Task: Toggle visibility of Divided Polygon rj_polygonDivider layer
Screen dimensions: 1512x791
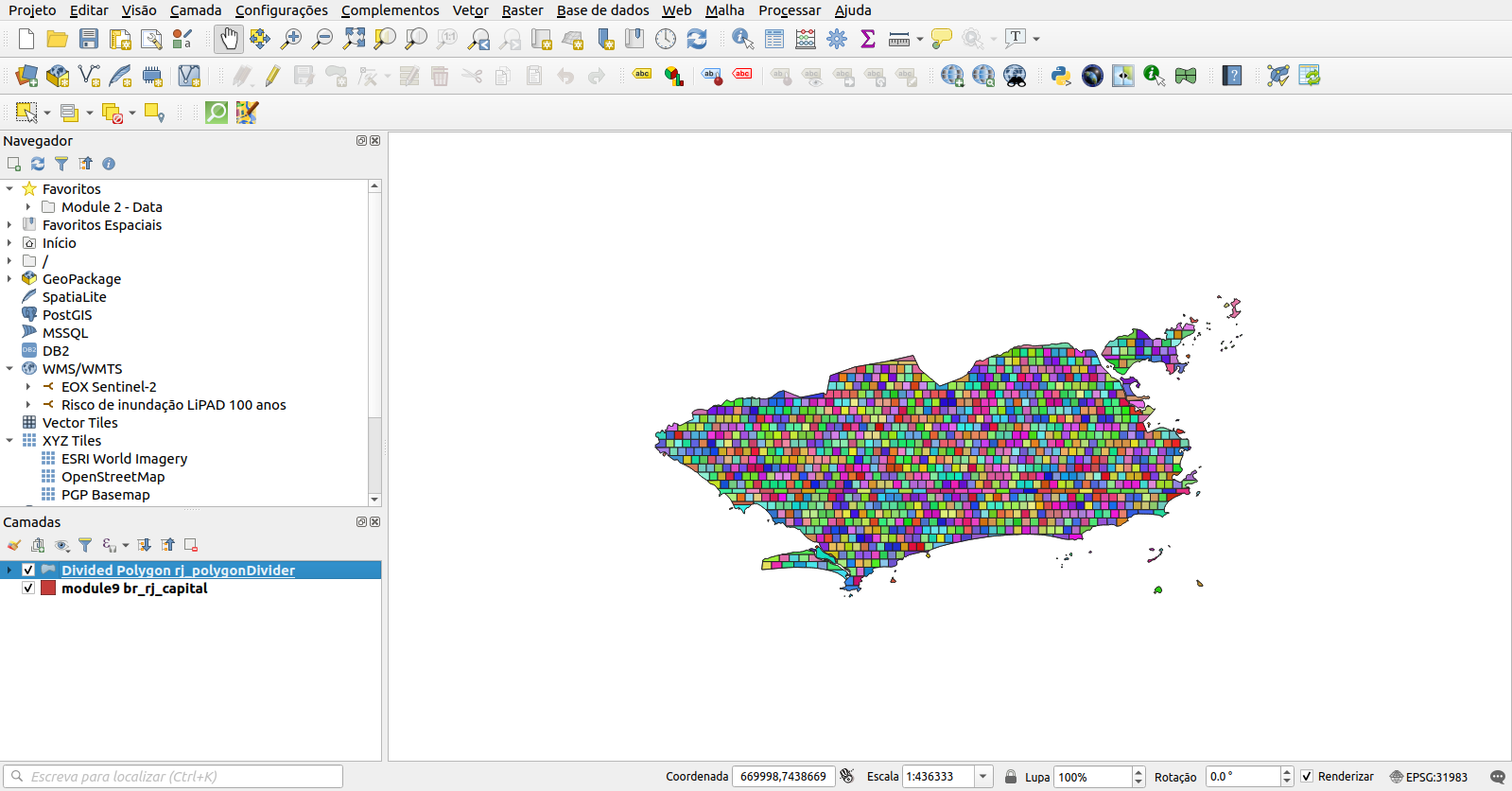Action: (x=28, y=571)
